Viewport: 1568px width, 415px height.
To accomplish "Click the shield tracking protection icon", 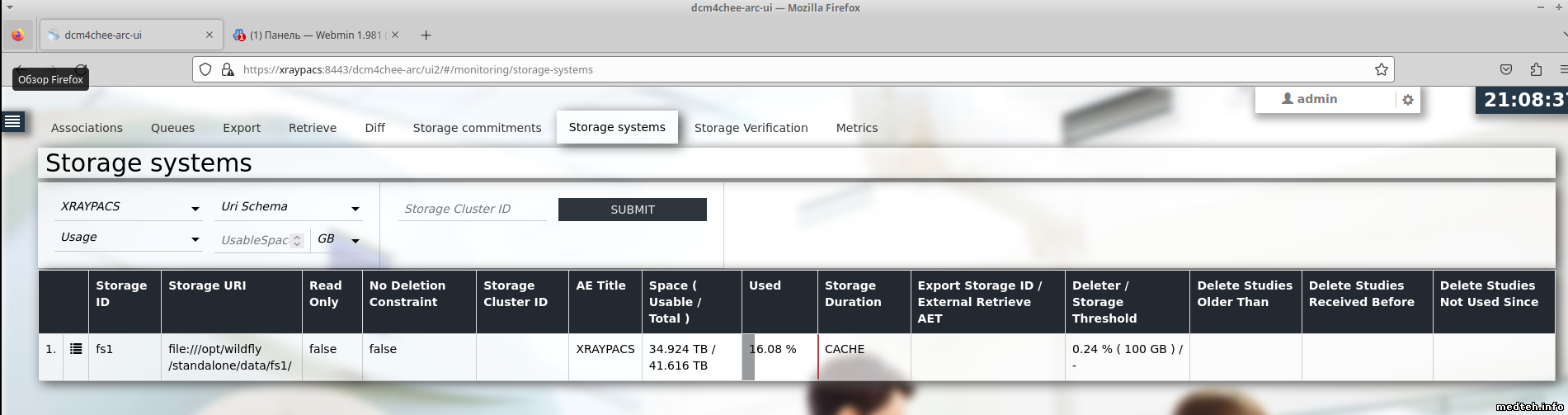I will 206,69.
